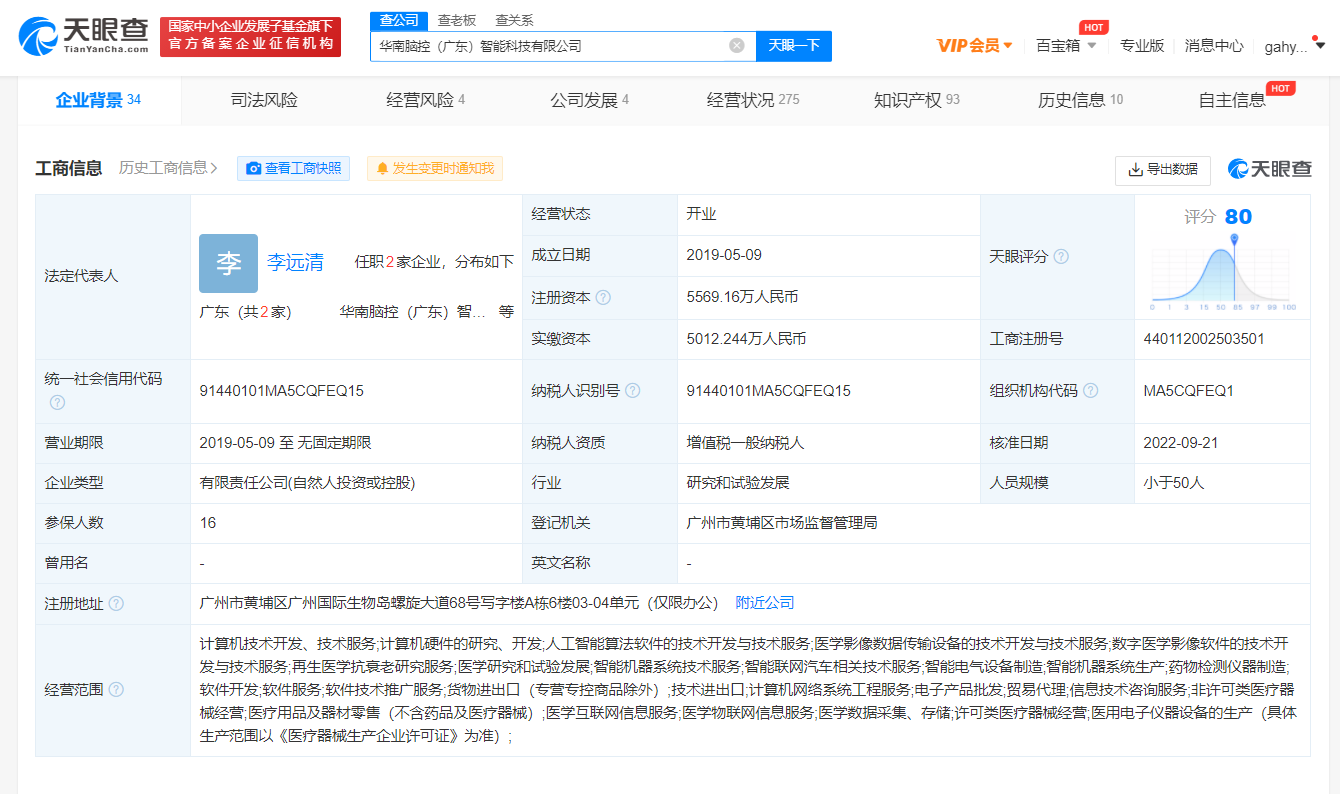The image size is (1340, 794).
Task: Switch to 查老板 search tab
Action: coord(457,20)
